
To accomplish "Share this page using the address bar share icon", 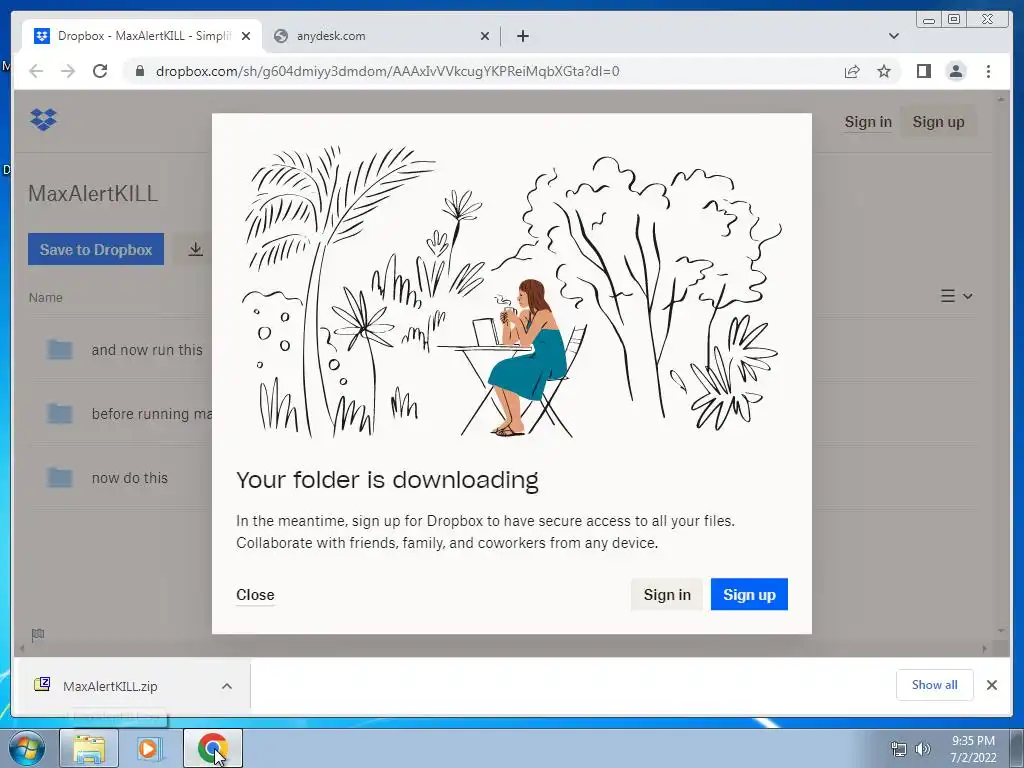I will pos(852,71).
